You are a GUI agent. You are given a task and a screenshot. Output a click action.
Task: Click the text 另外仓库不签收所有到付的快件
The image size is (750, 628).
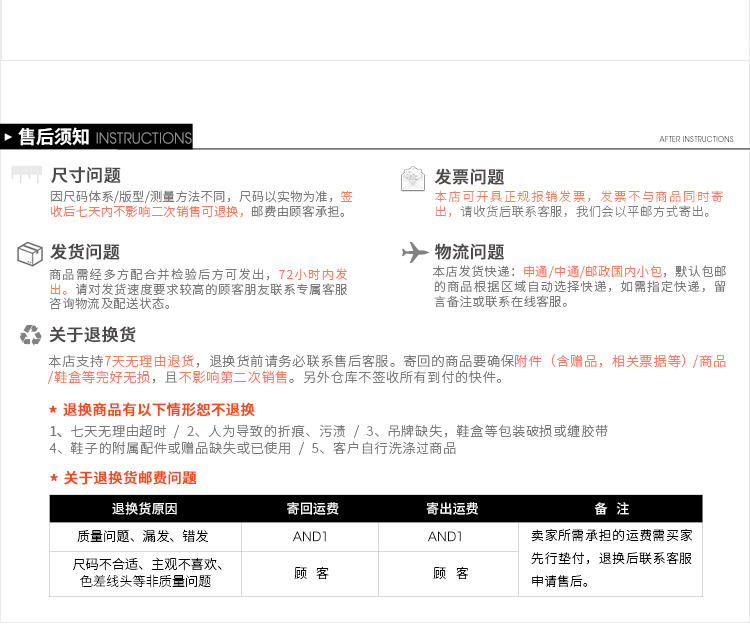point(399,377)
